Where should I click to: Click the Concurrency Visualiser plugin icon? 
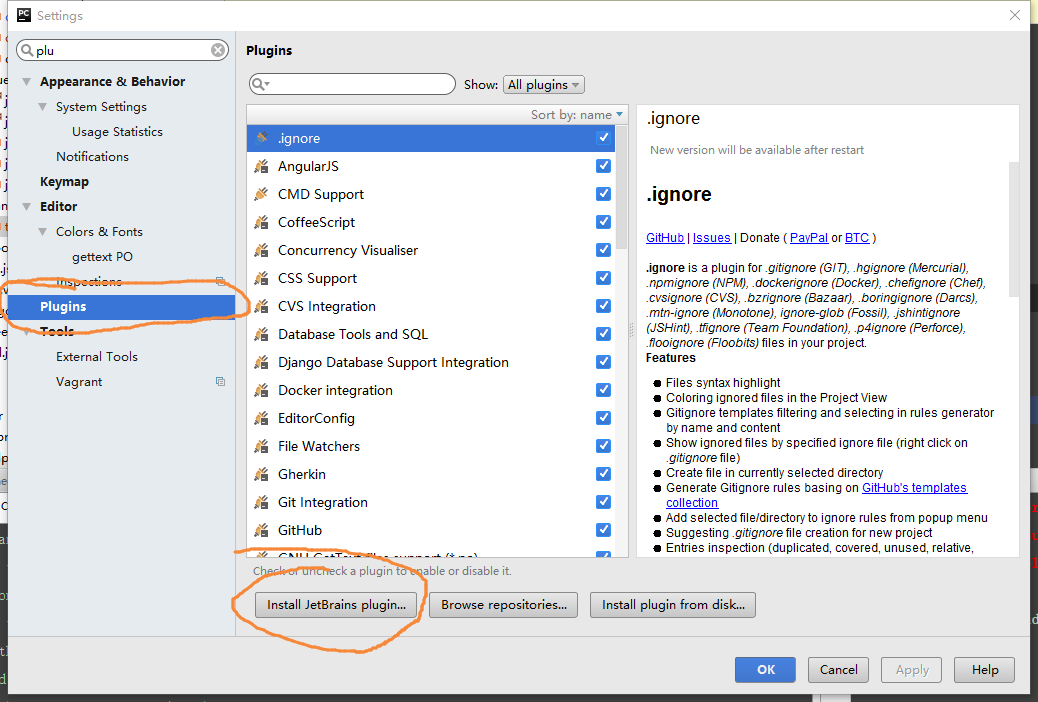pyautogui.click(x=261, y=250)
